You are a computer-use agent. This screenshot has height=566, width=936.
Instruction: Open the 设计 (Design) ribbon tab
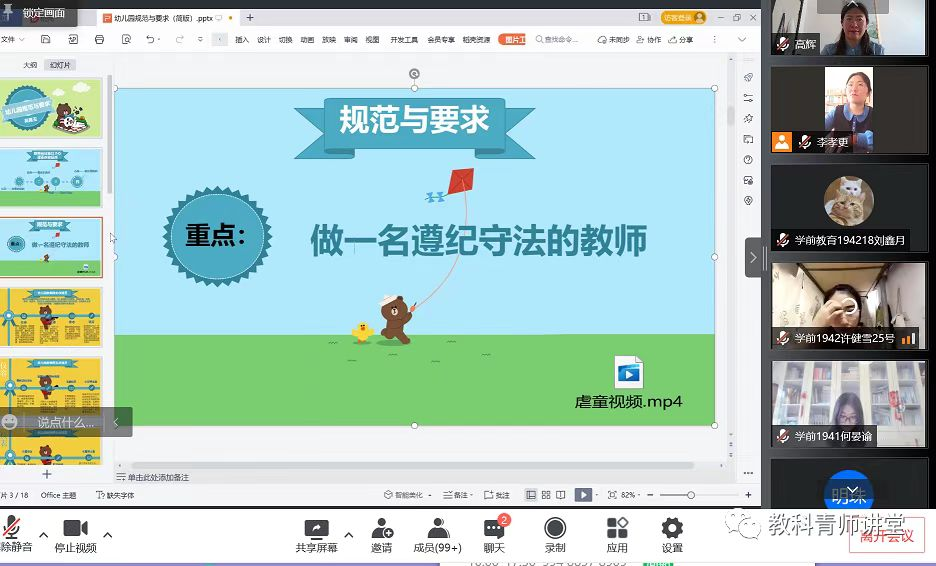tap(264, 40)
